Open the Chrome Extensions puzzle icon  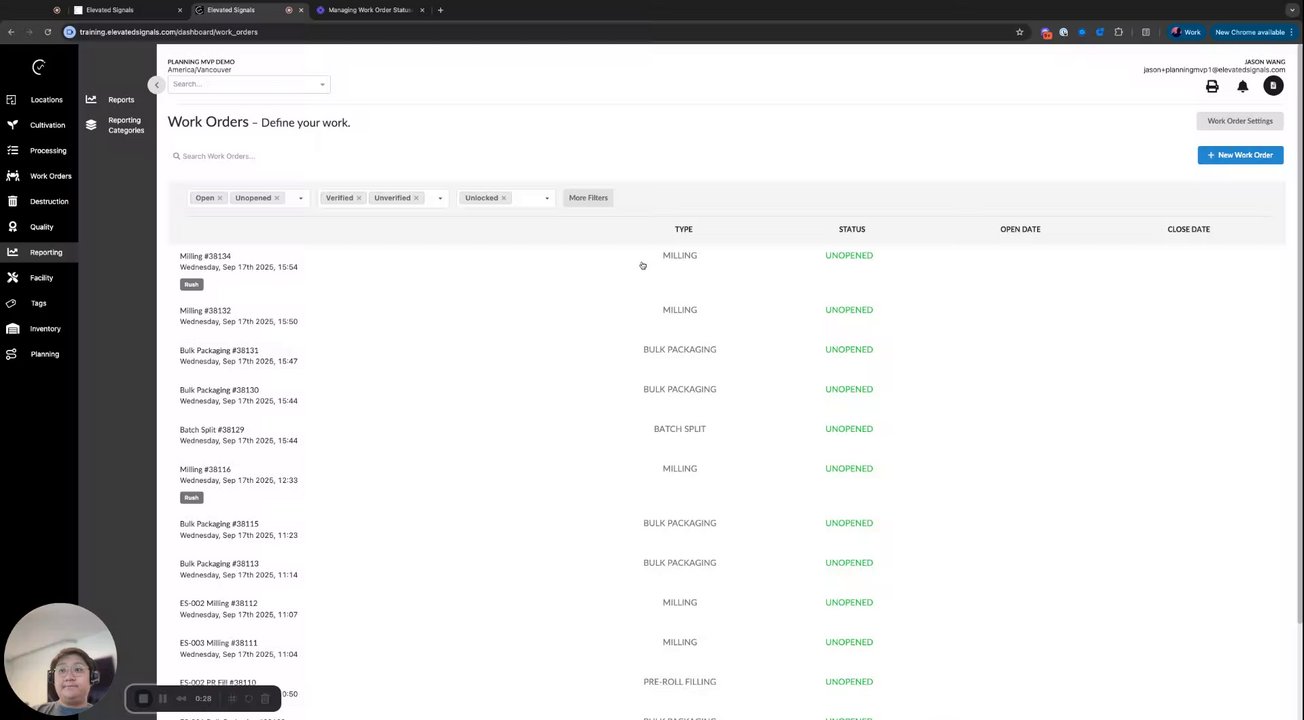tap(1118, 32)
